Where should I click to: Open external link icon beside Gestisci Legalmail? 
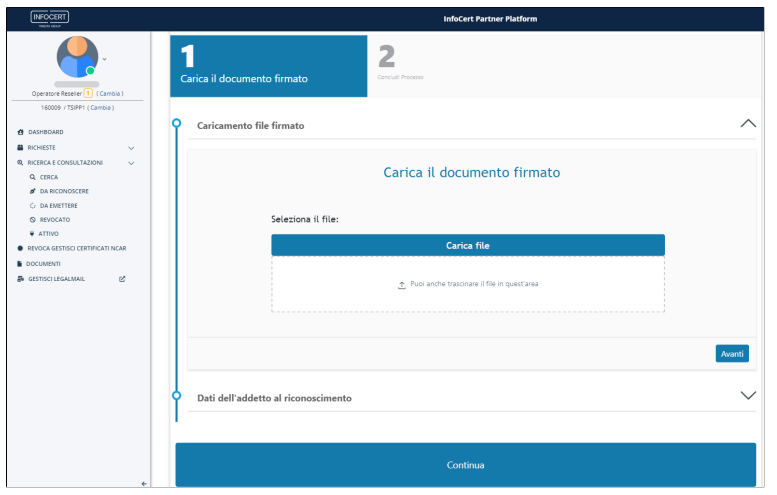[122, 279]
